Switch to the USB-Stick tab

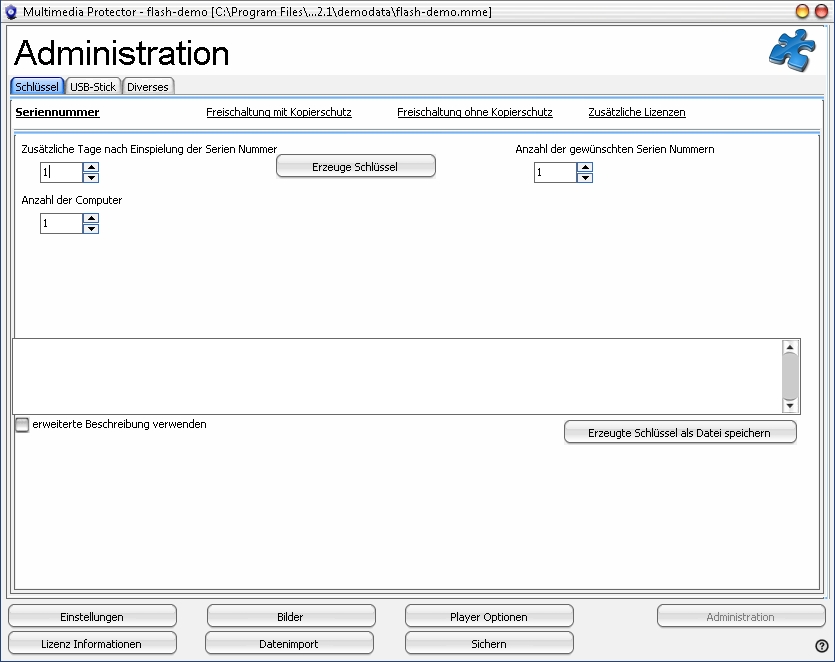tap(93, 87)
